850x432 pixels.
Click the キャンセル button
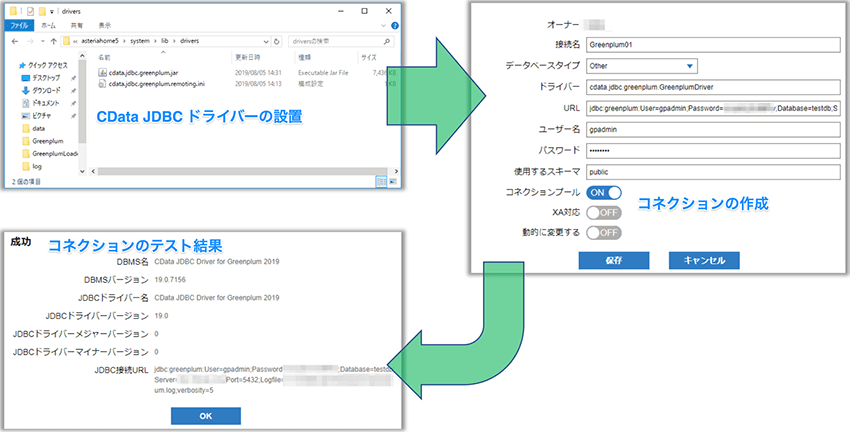pos(704,261)
